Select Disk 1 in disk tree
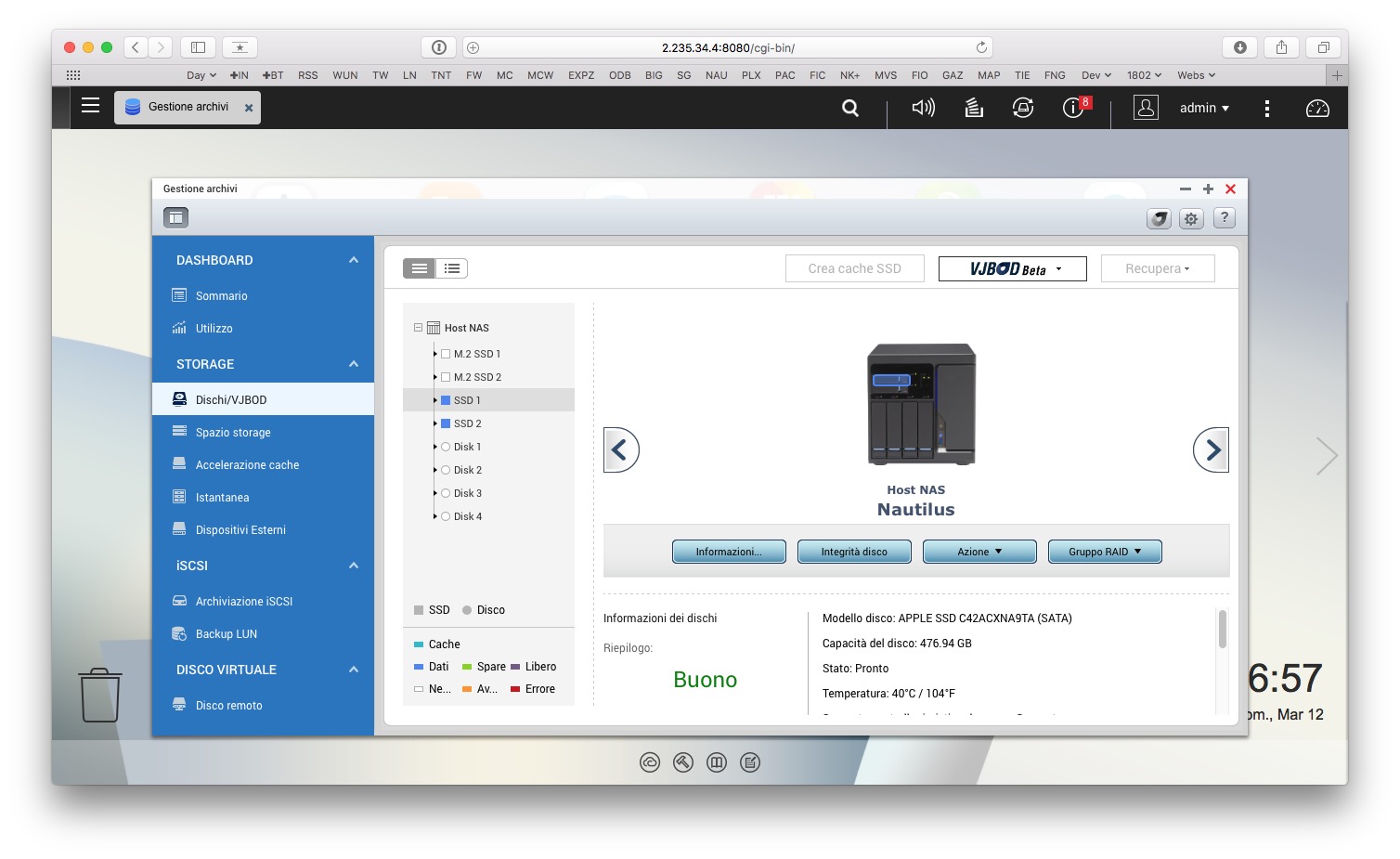The width and height of the screenshot is (1400, 859). [467, 447]
